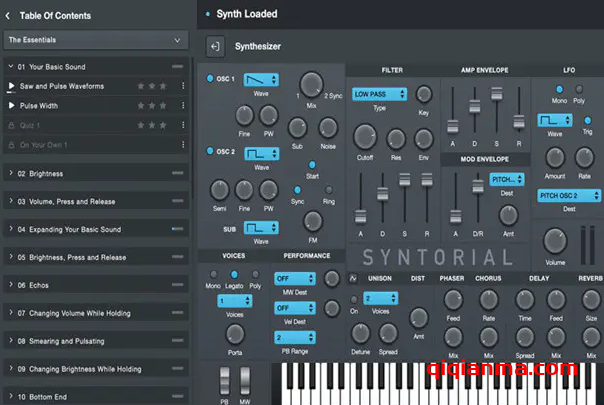Screen dimensions: 604x405
Task: Click the filter Cutoff knob
Action: 366,137
